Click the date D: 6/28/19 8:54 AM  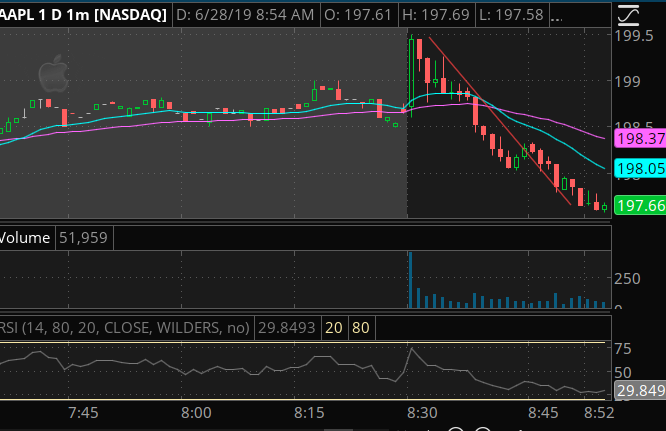point(245,15)
